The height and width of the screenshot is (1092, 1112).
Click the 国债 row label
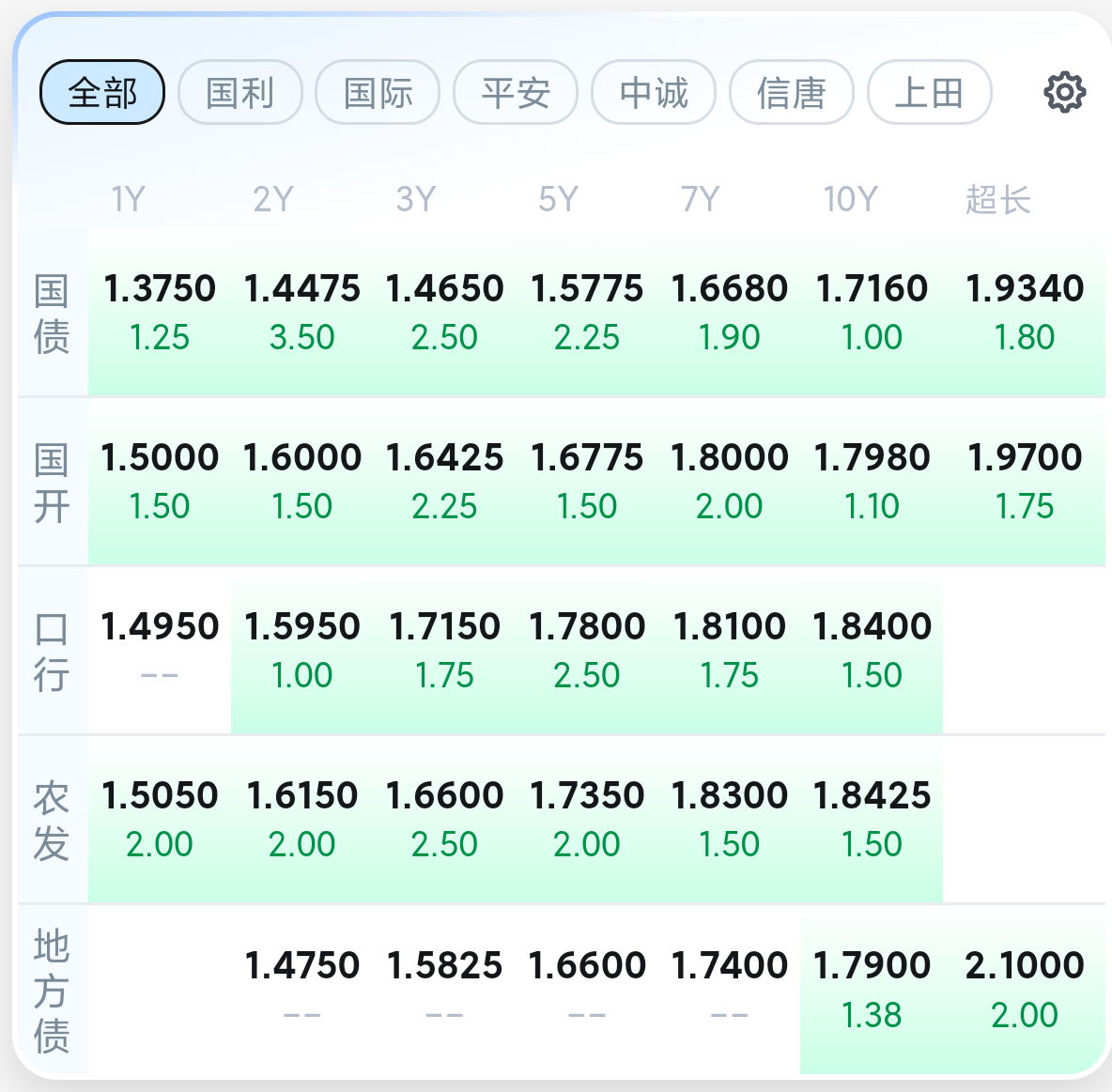(52, 314)
